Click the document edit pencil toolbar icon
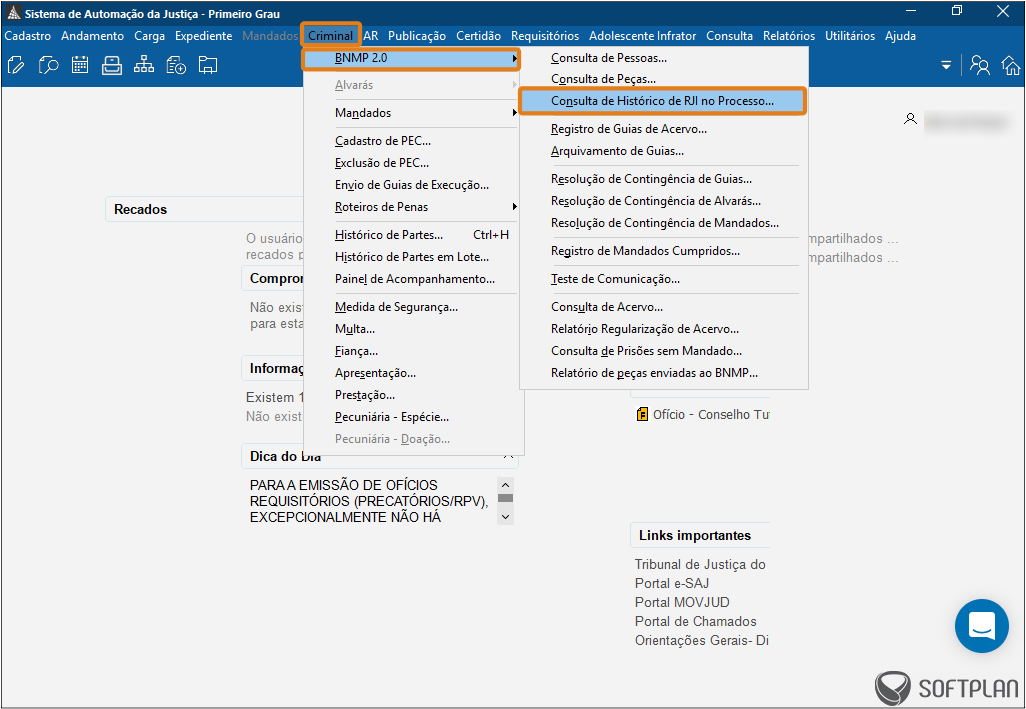The image size is (1026, 709). pos(16,65)
